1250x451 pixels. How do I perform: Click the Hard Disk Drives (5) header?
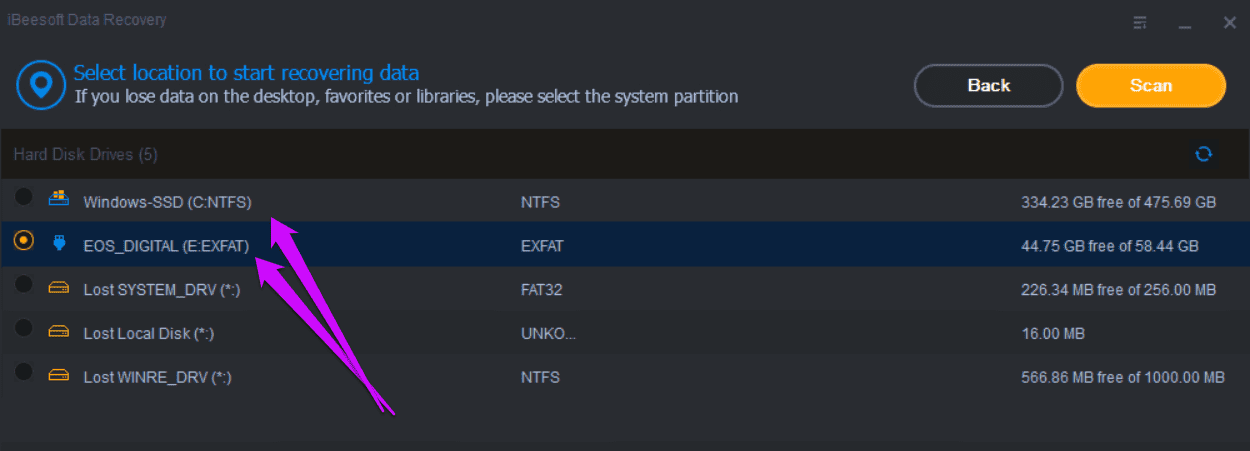85,155
